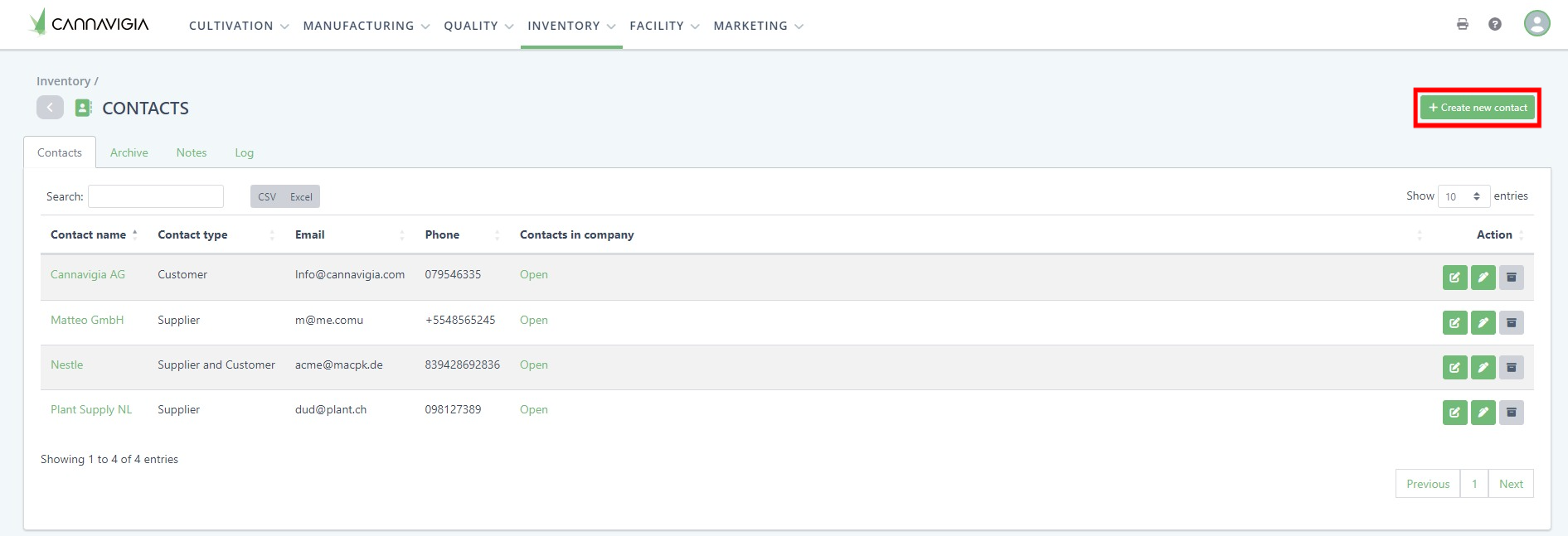
Task: Open the help question mark icon
Action: tap(1494, 24)
